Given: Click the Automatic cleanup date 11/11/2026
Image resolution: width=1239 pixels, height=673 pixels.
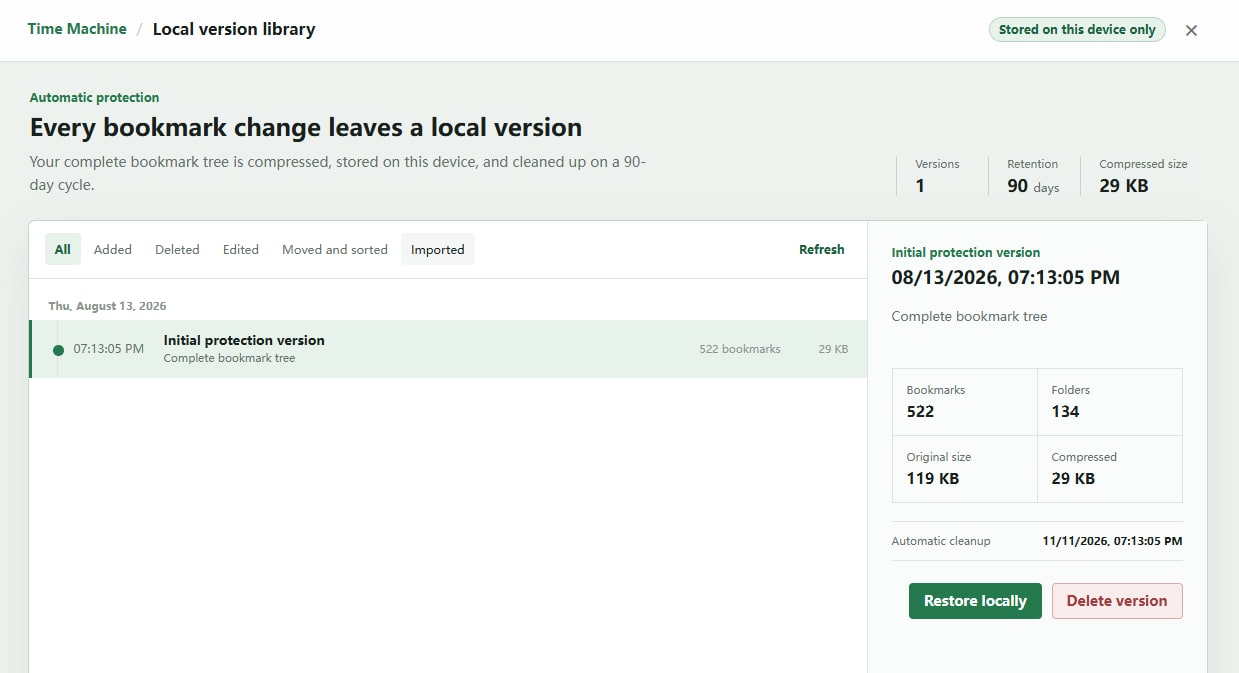Looking at the screenshot, I should click(1112, 541).
